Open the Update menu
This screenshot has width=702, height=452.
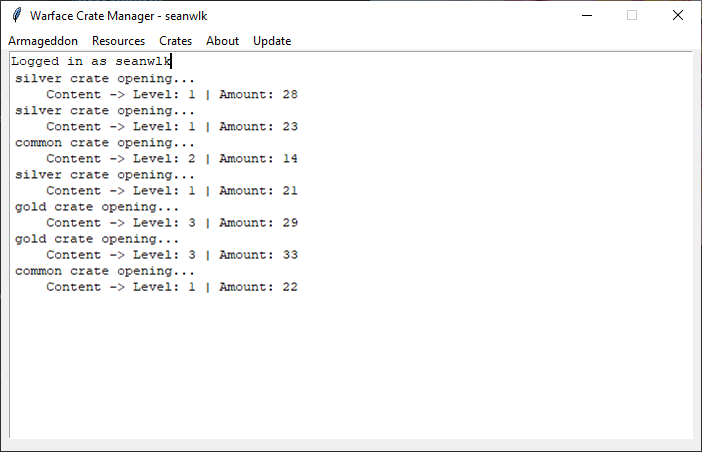pos(272,41)
